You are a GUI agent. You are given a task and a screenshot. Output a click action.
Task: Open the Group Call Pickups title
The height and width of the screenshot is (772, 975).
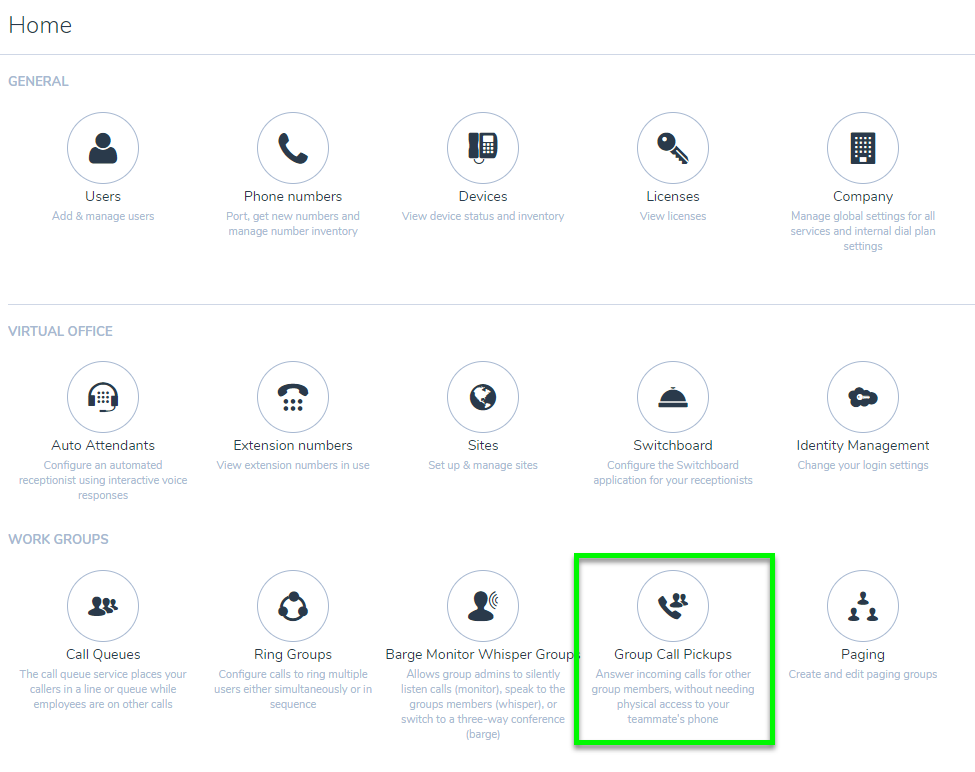click(673, 655)
